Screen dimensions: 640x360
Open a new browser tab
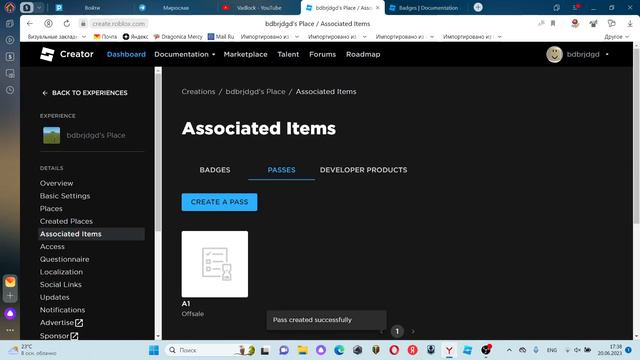[x=478, y=7]
